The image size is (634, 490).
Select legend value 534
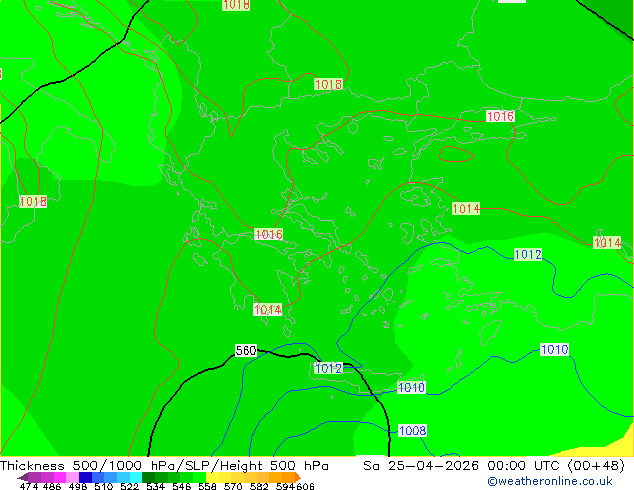[x=155, y=486]
